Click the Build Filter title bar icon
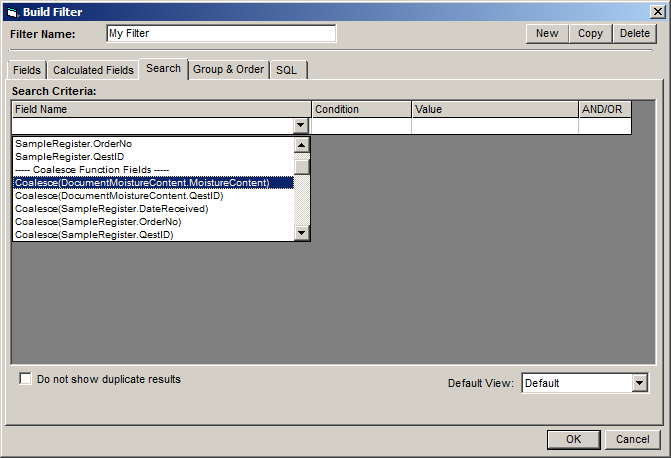This screenshot has height=458, width=671. (11, 11)
